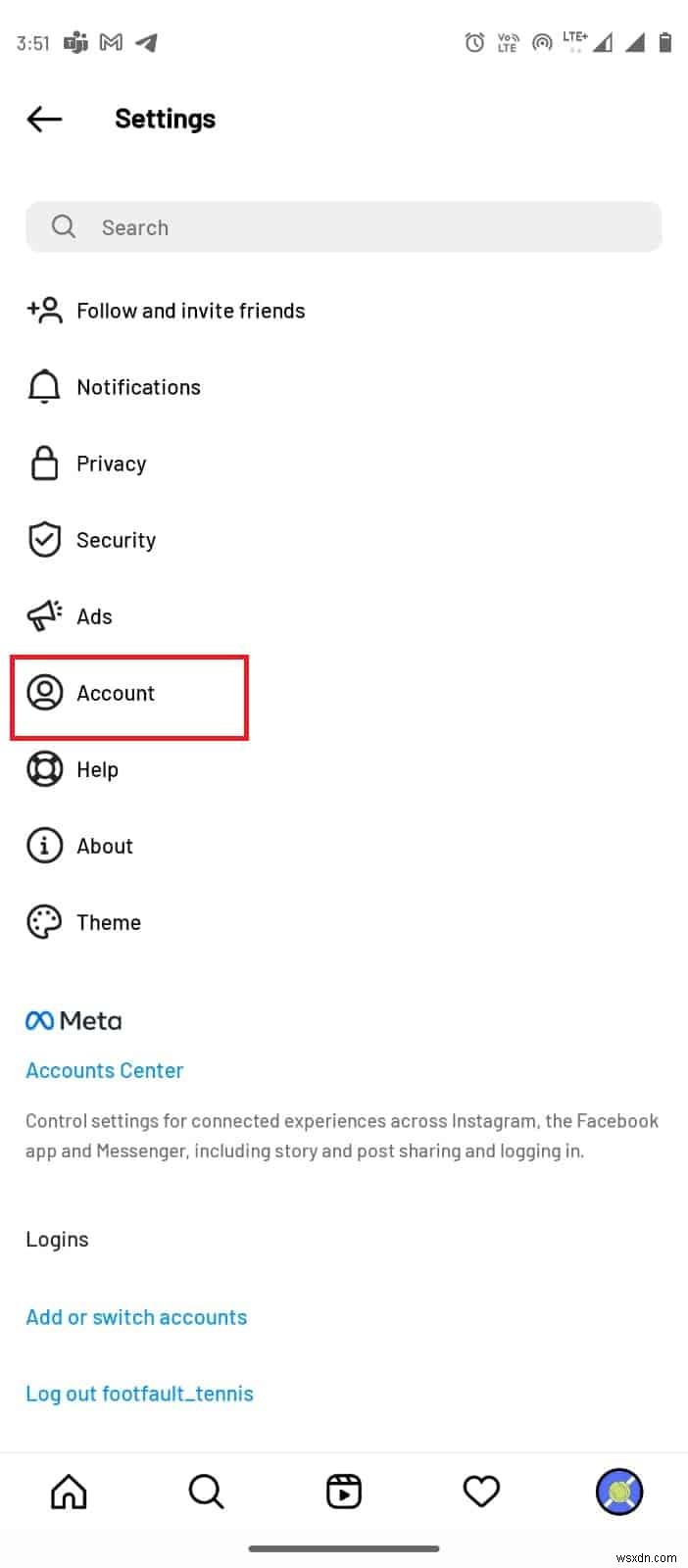Open Reels from the bottom bar
This screenshot has width=688, height=1568.
tap(344, 1492)
